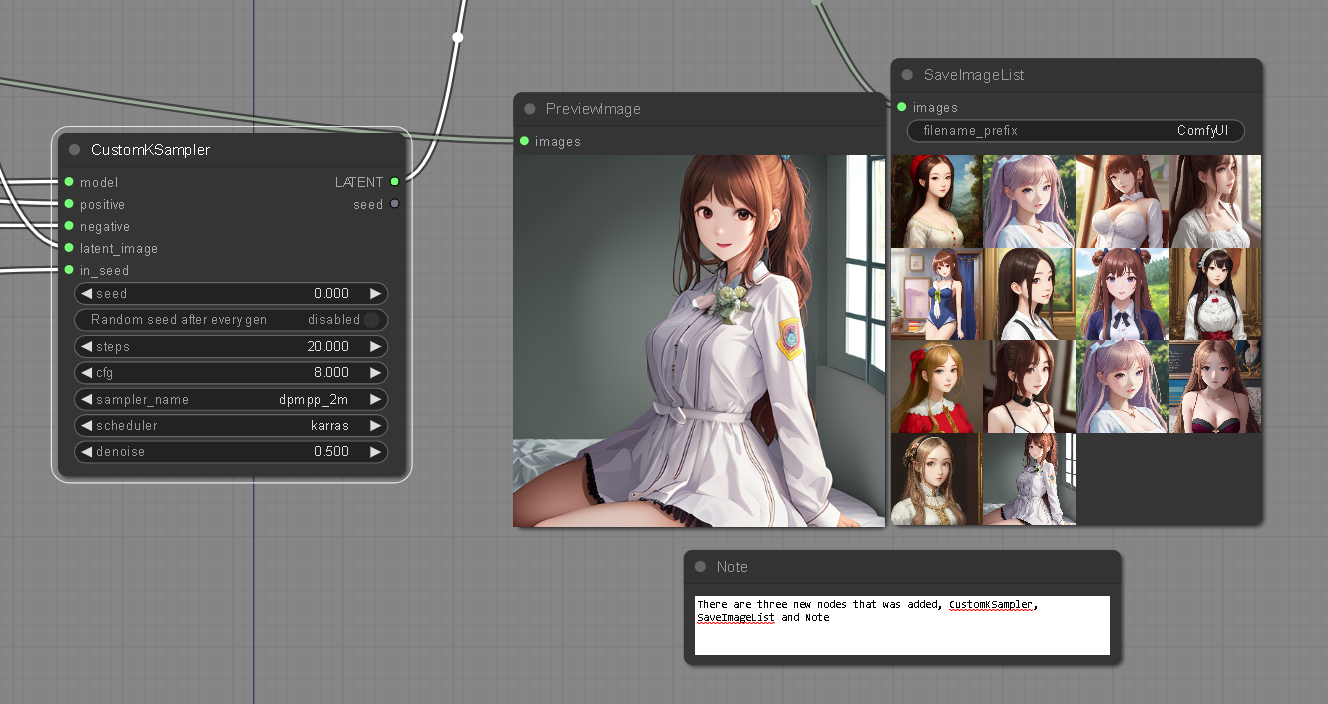
Task: Click the model input connector
Action: point(69,182)
